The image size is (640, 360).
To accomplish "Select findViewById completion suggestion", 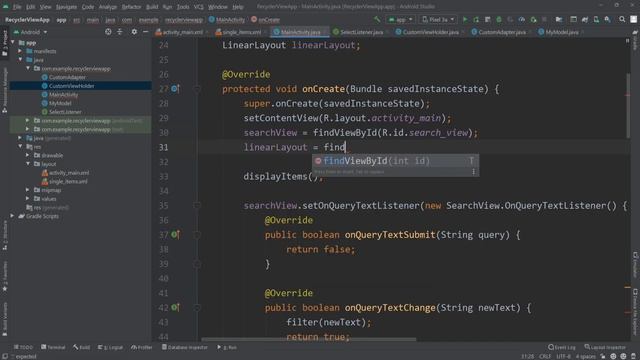I will click(395, 161).
